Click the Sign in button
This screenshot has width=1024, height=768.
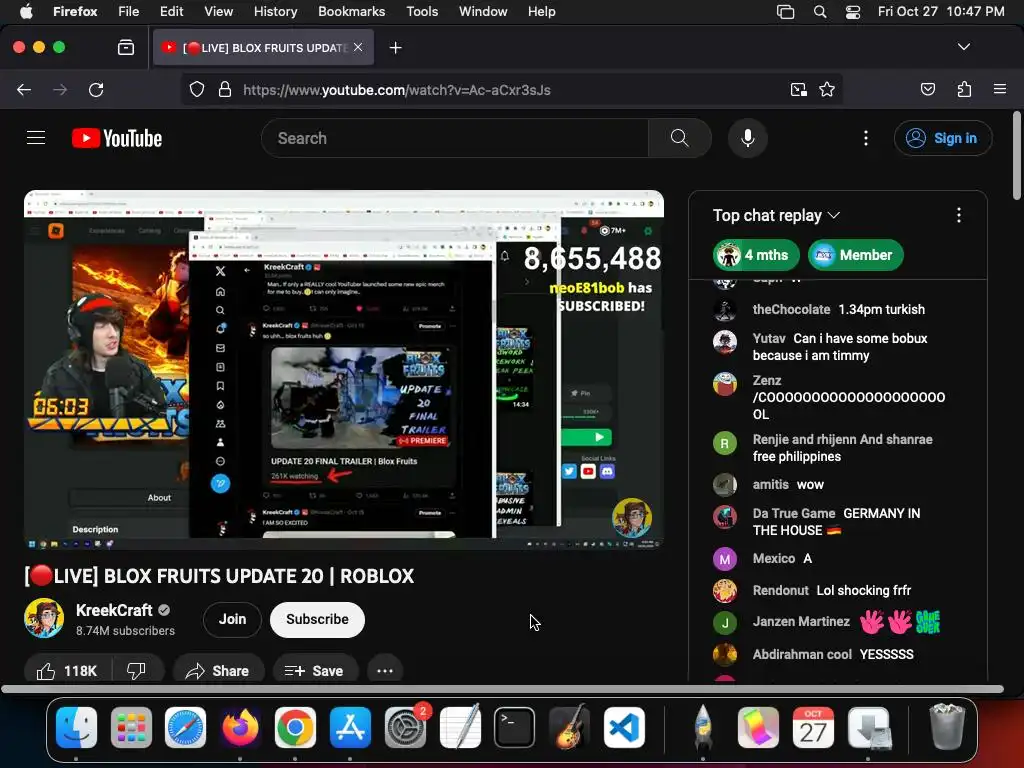pos(943,138)
